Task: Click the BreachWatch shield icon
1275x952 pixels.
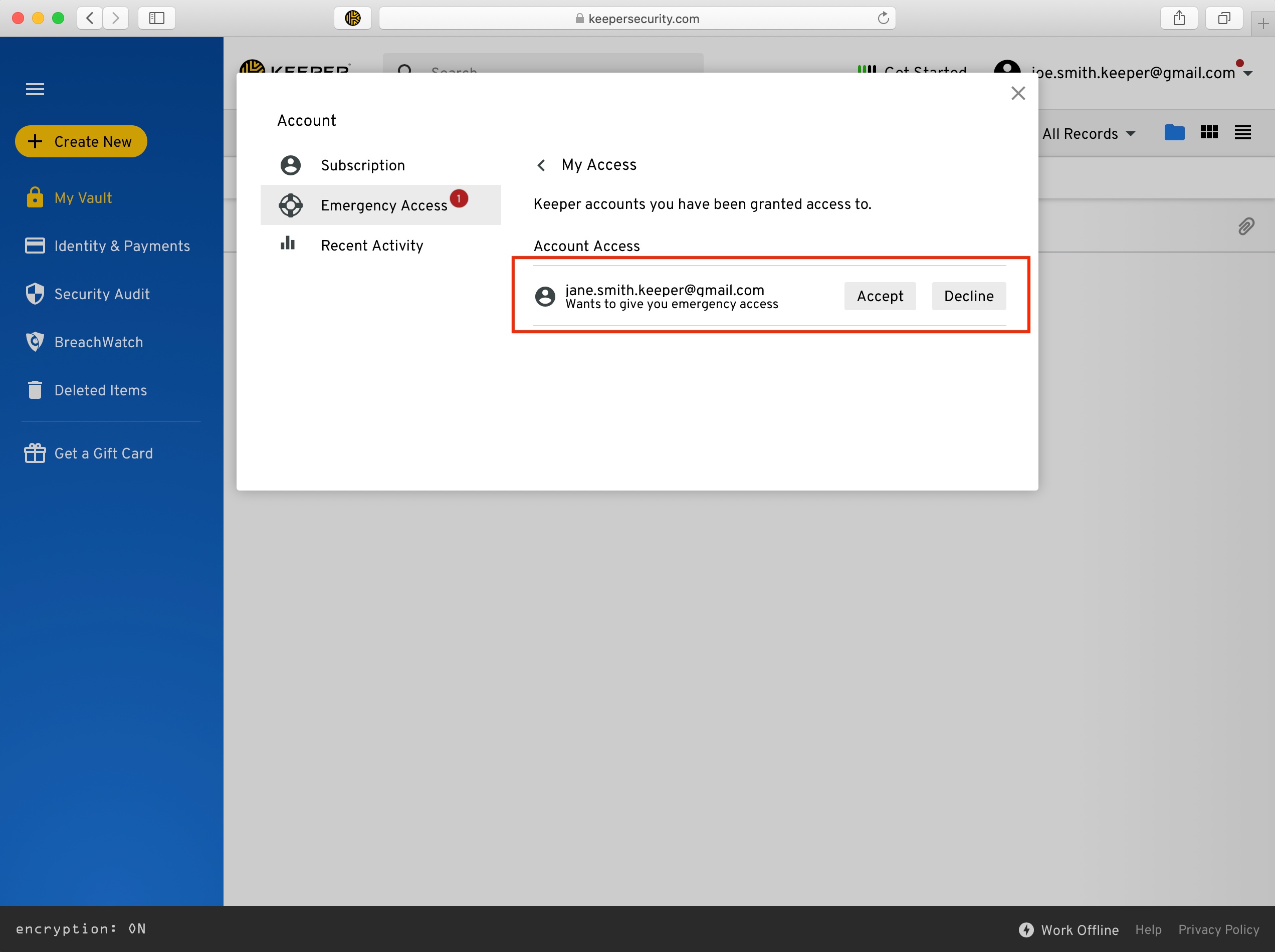Action: pyautogui.click(x=35, y=342)
